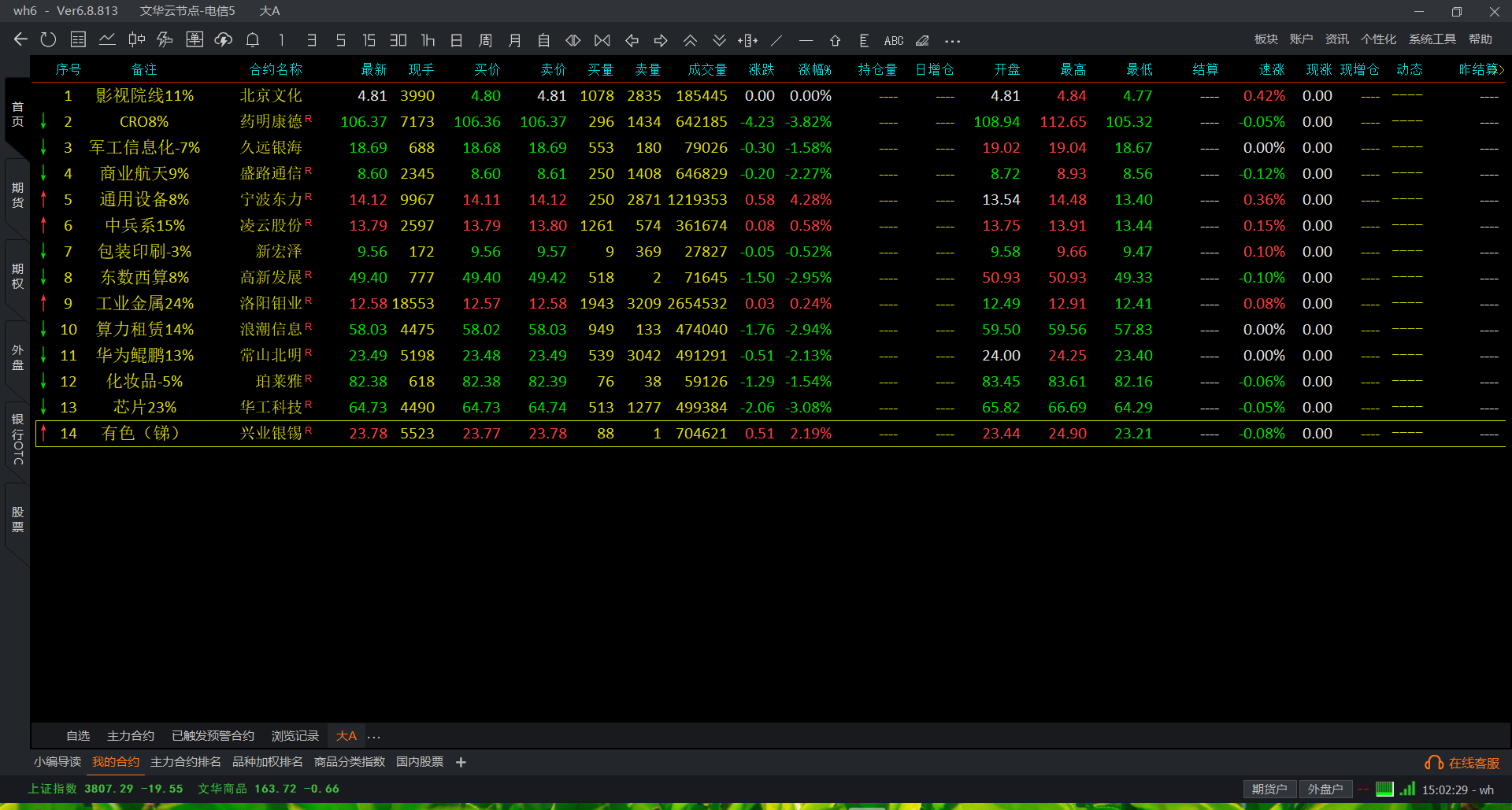The width and height of the screenshot is (1512, 810).
Task: Select the diagonal trend line drawing tool
Action: pyautogui.click(x=776, y=40)
